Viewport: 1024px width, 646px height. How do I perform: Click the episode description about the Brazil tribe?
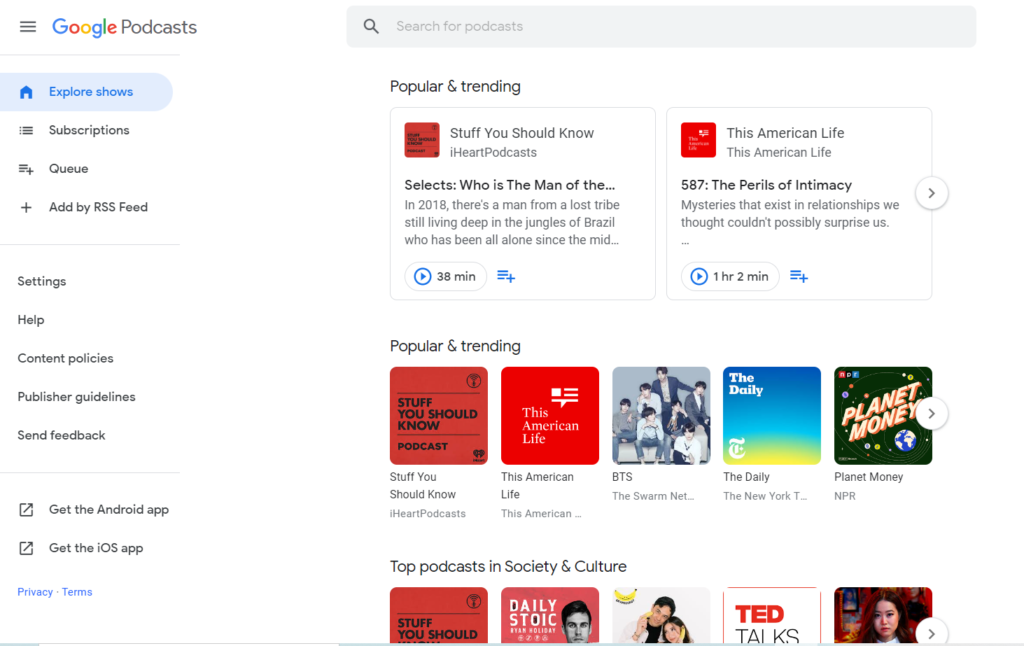point(512,223)
